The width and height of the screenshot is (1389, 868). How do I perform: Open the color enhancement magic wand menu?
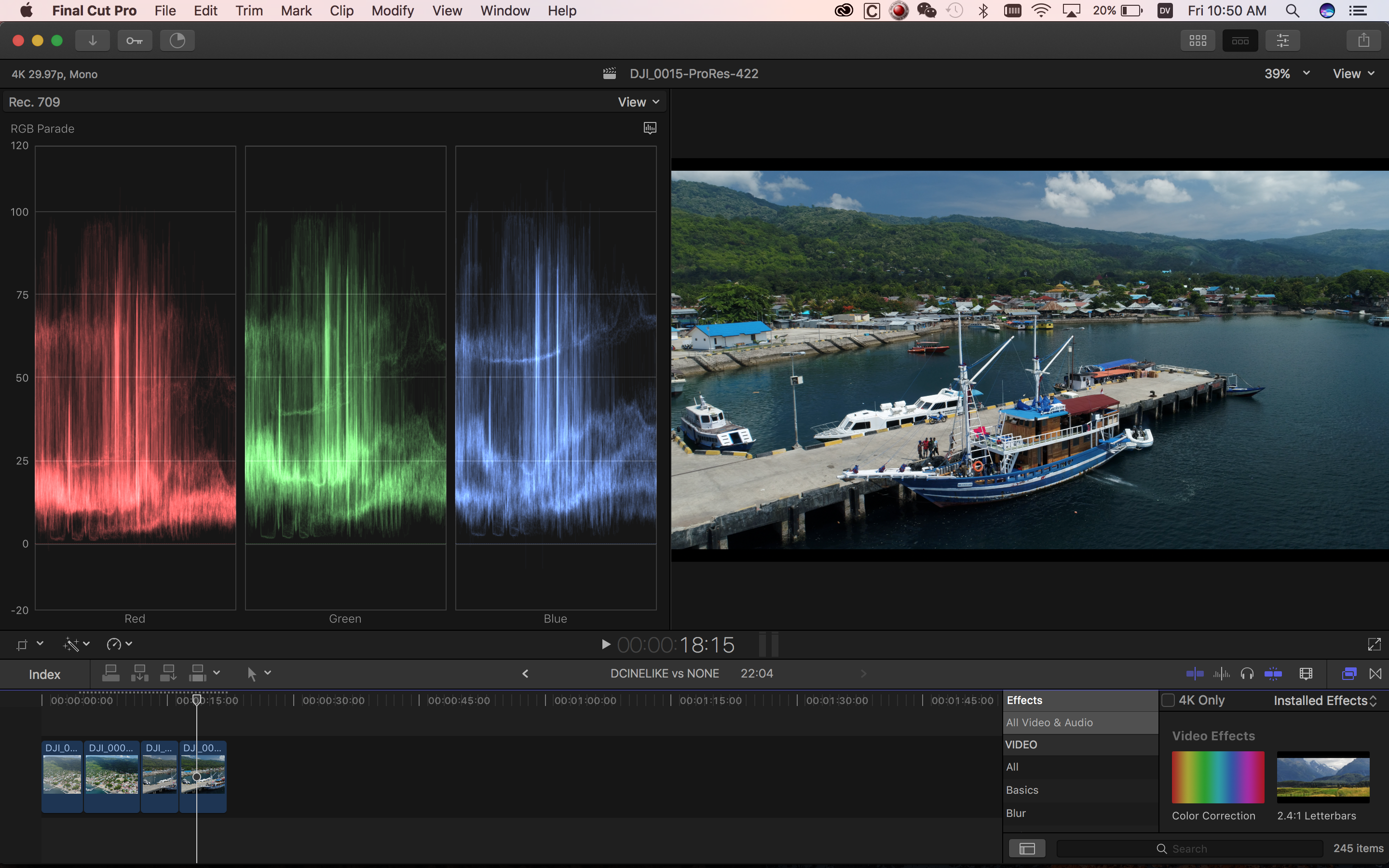click(76, 644)
